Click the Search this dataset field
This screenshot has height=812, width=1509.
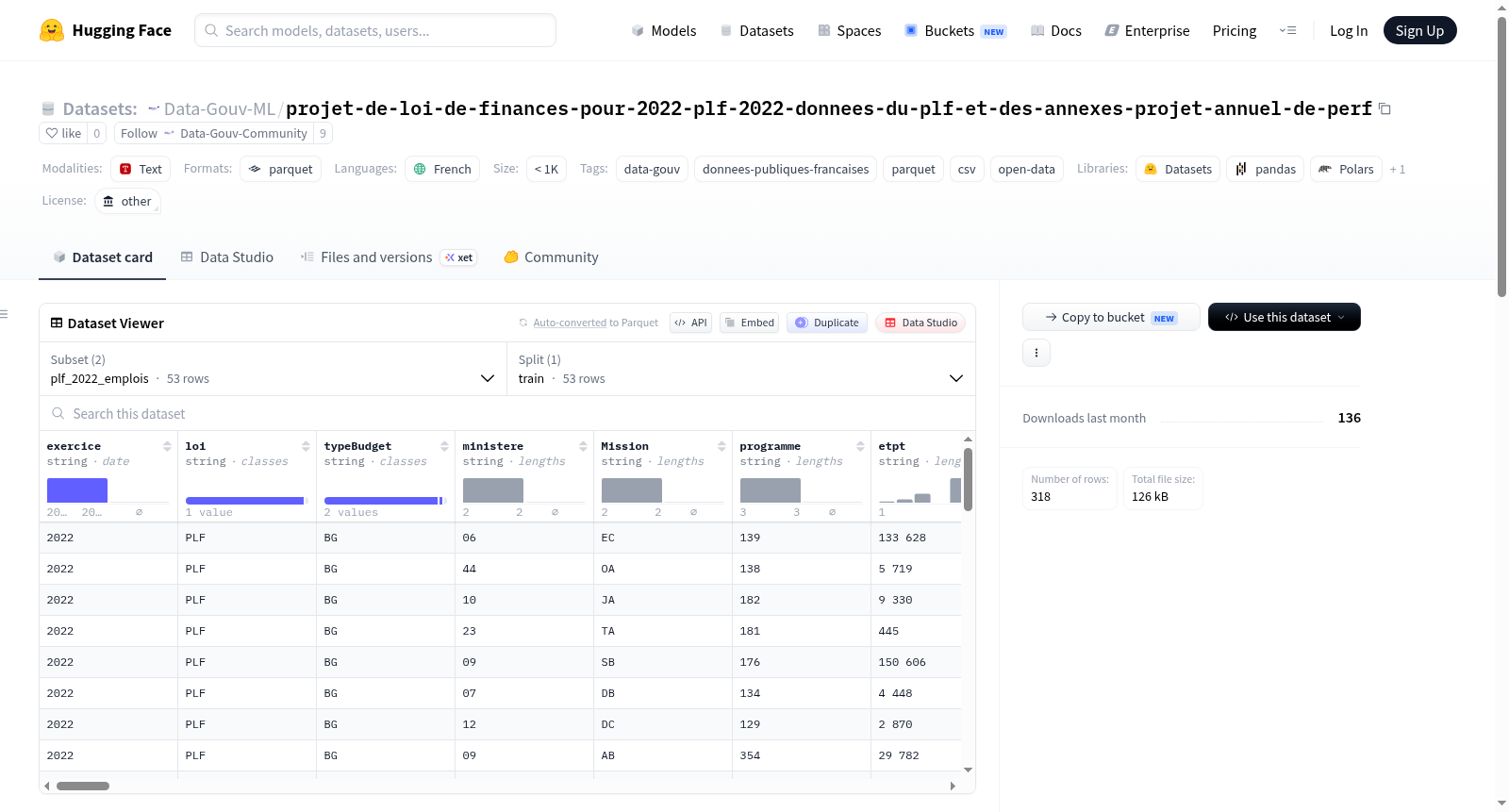tap(507, 413)
